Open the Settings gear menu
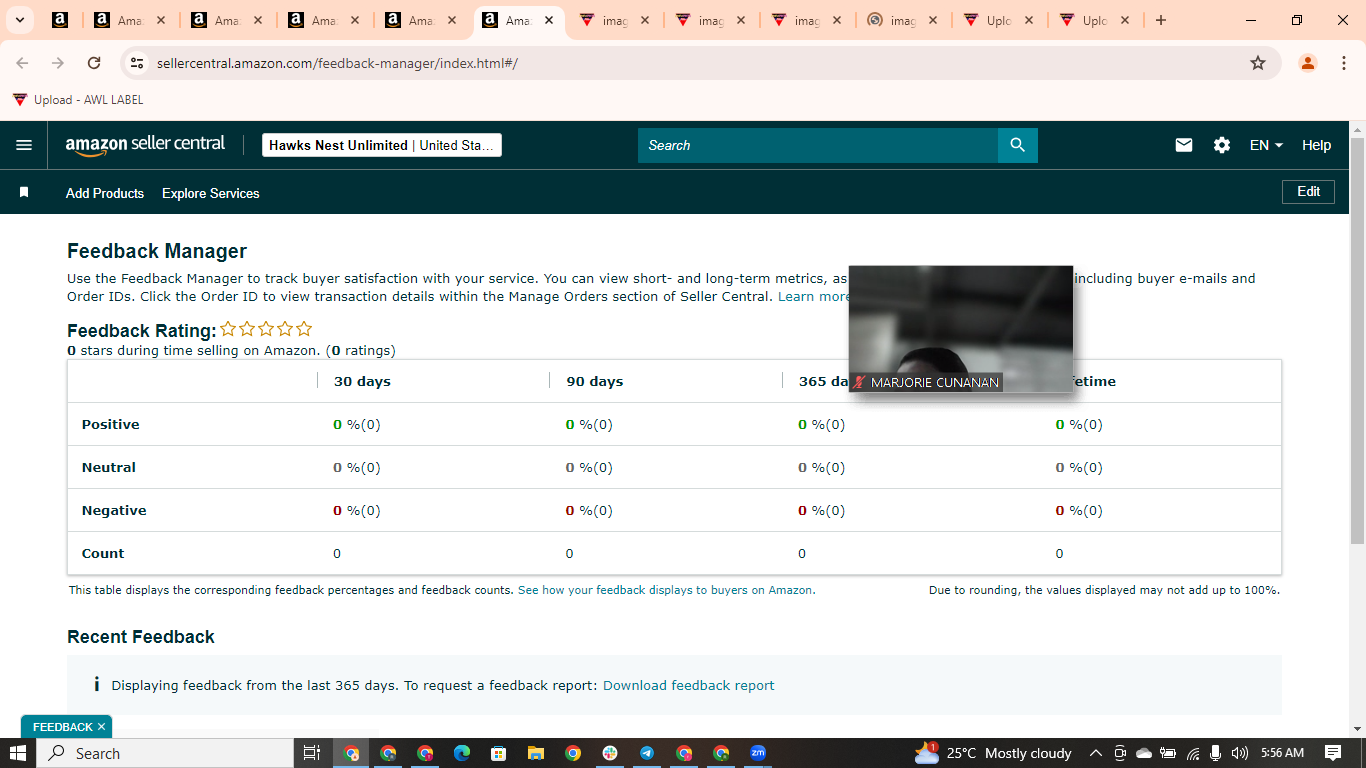The width and height of the screenshot is (1366, 768). (x=1222, y=145)
